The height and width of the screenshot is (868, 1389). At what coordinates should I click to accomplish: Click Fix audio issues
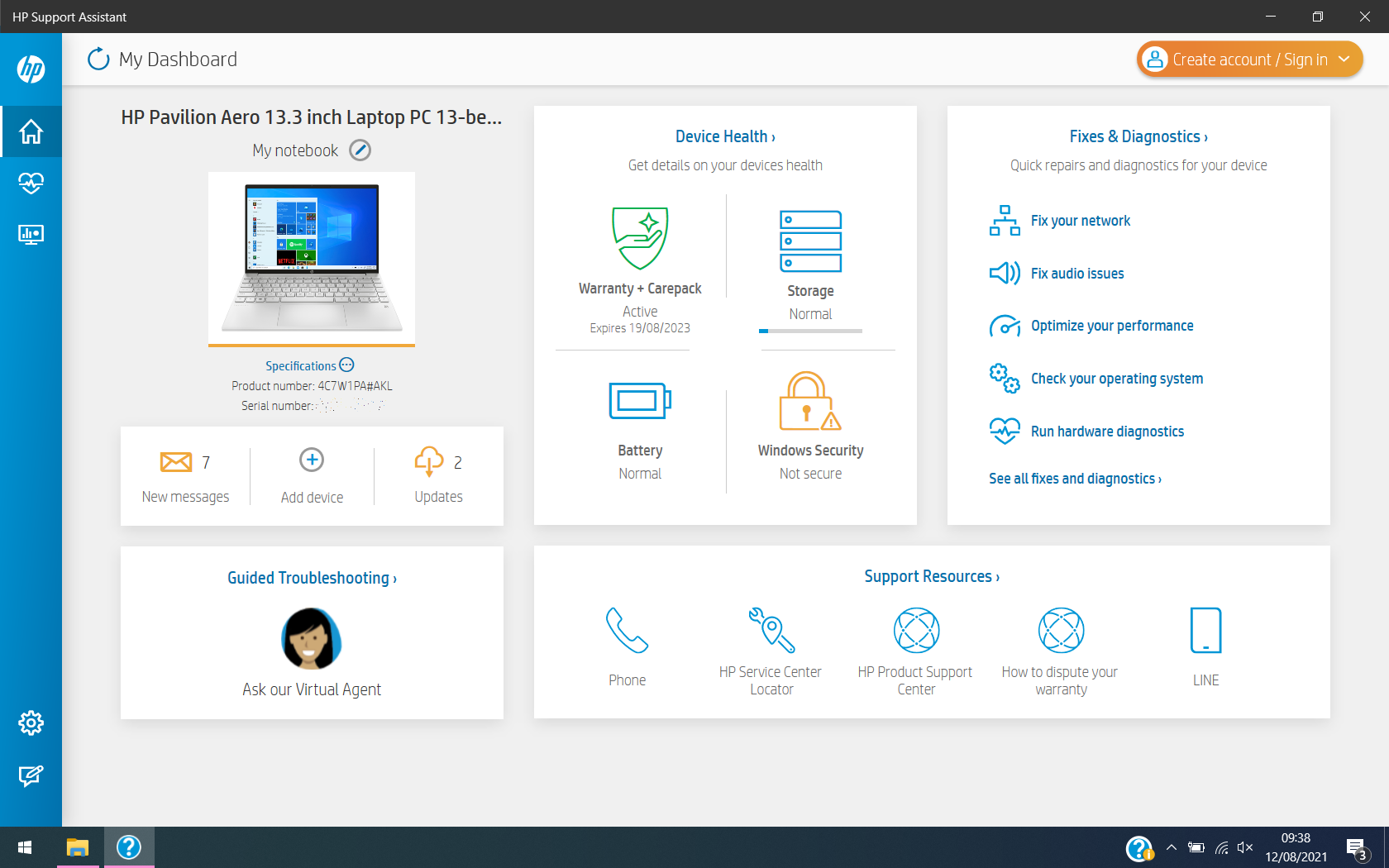1076,274
